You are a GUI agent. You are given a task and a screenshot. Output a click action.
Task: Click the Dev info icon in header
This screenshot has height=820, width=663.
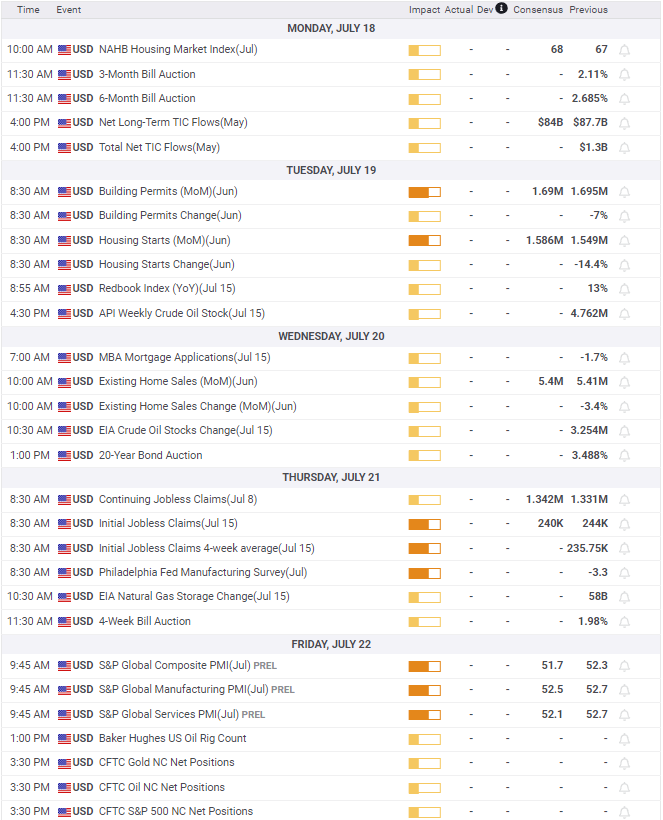[501, 8]
